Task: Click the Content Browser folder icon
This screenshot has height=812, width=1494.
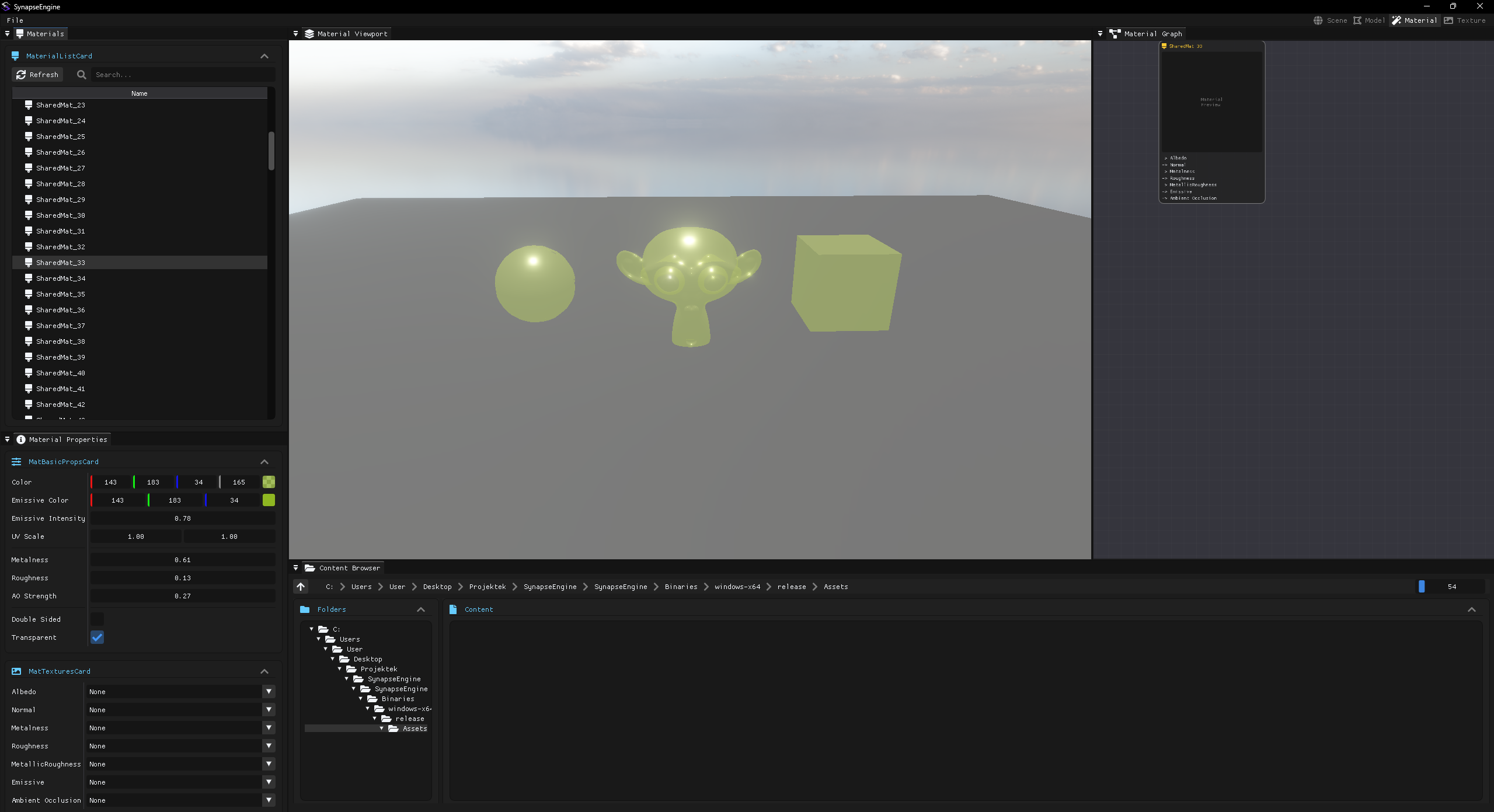Action: [310, 568]
